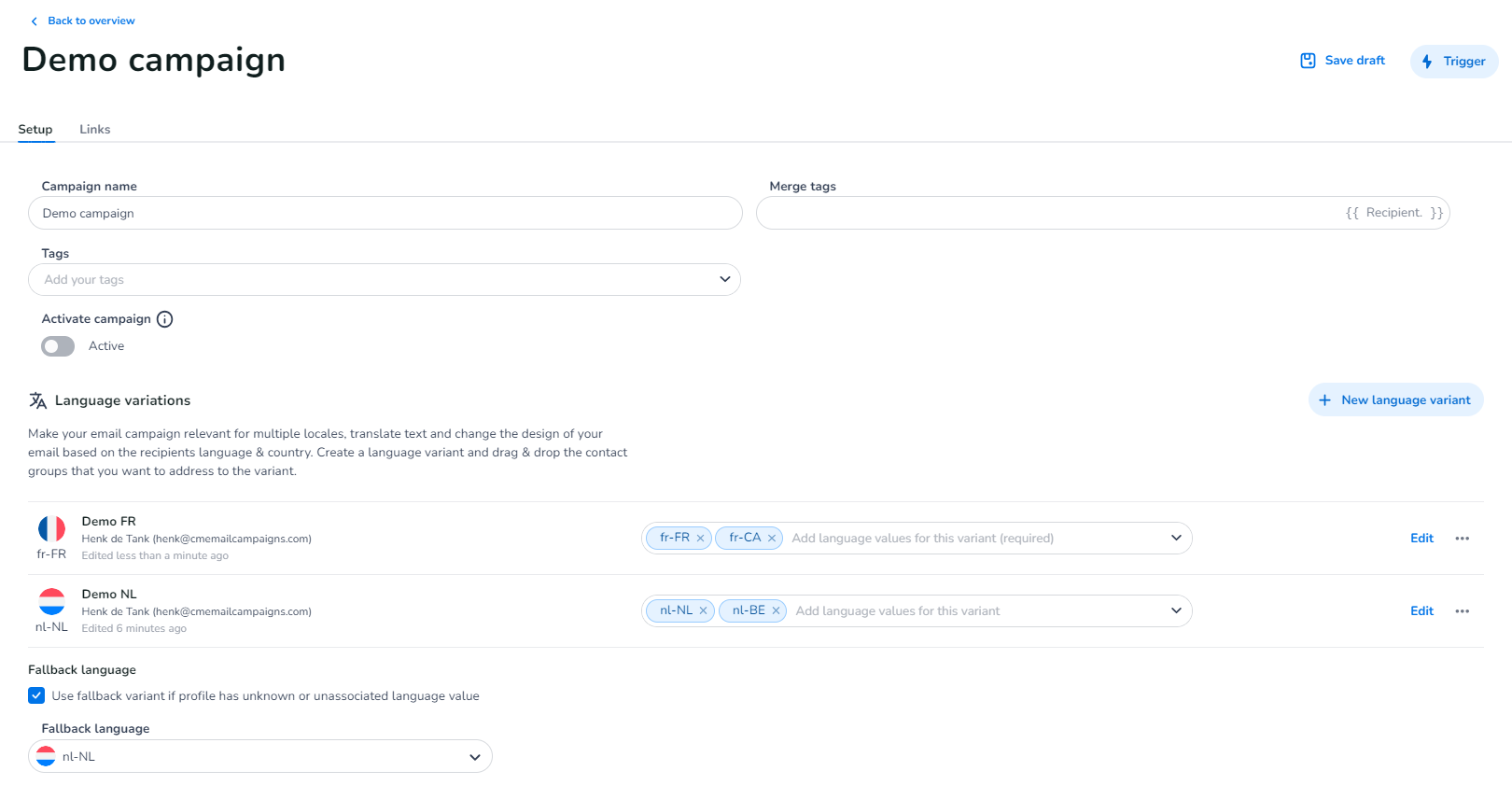1512x785 pixels.
Task: Select the Setup tab
Action: (x=35, y=130)
